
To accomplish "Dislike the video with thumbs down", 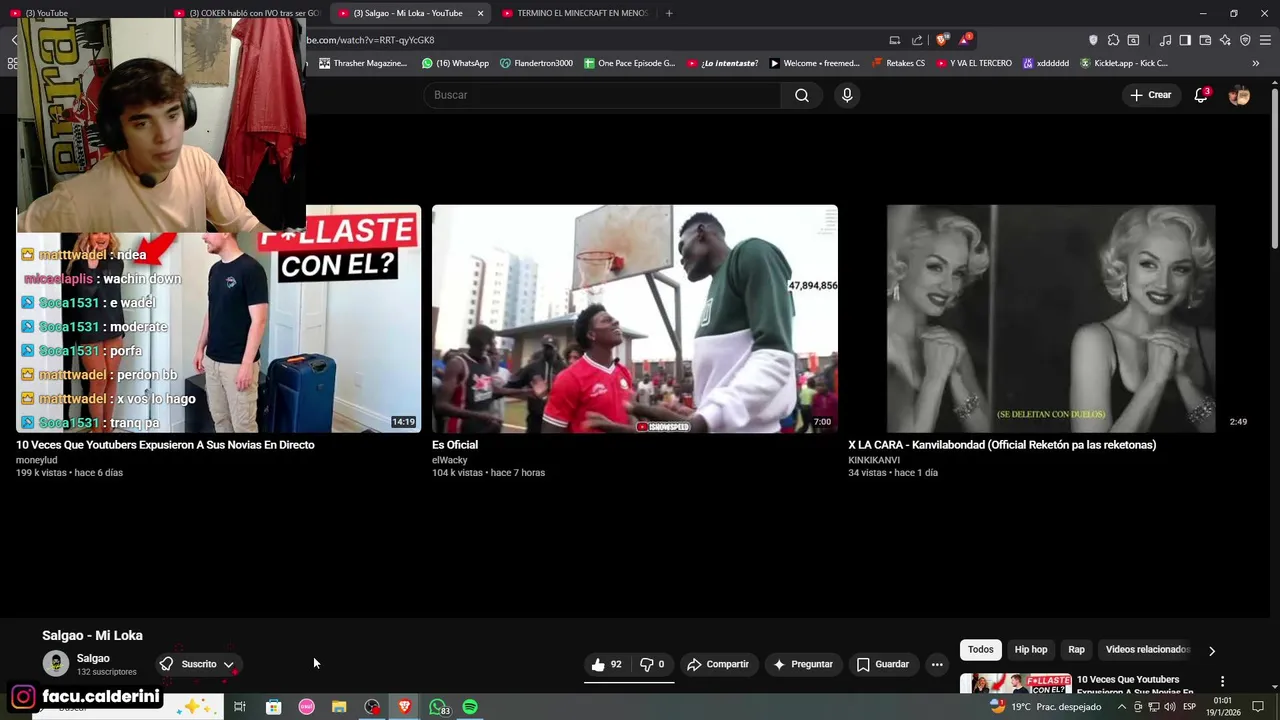I will point(652,664).
